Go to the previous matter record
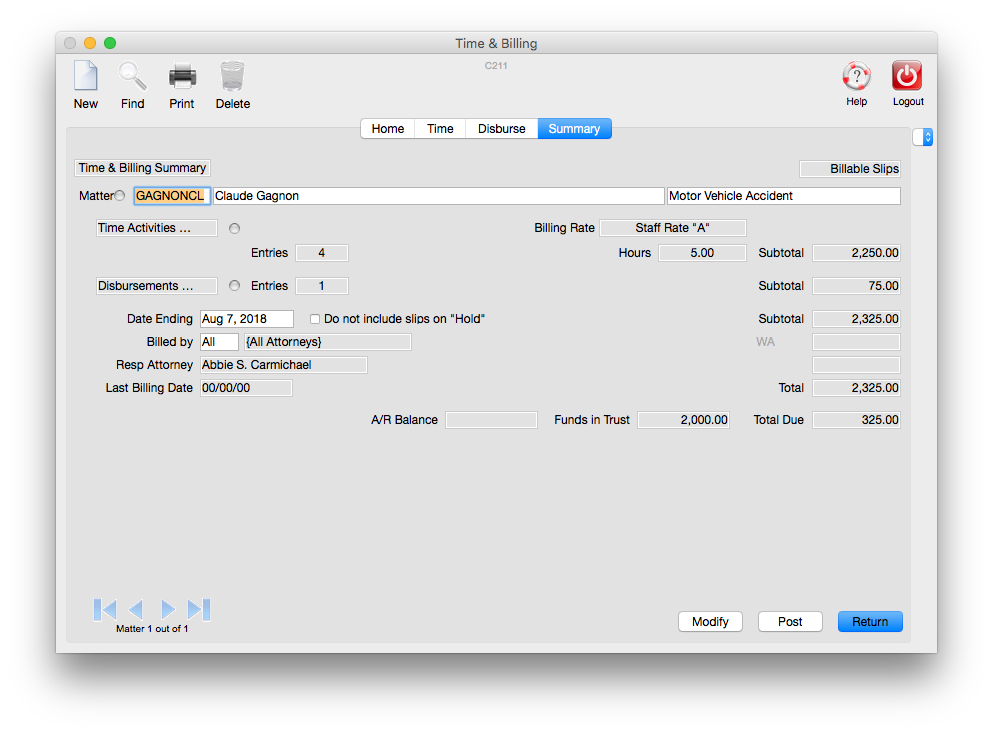 [136, 609]
